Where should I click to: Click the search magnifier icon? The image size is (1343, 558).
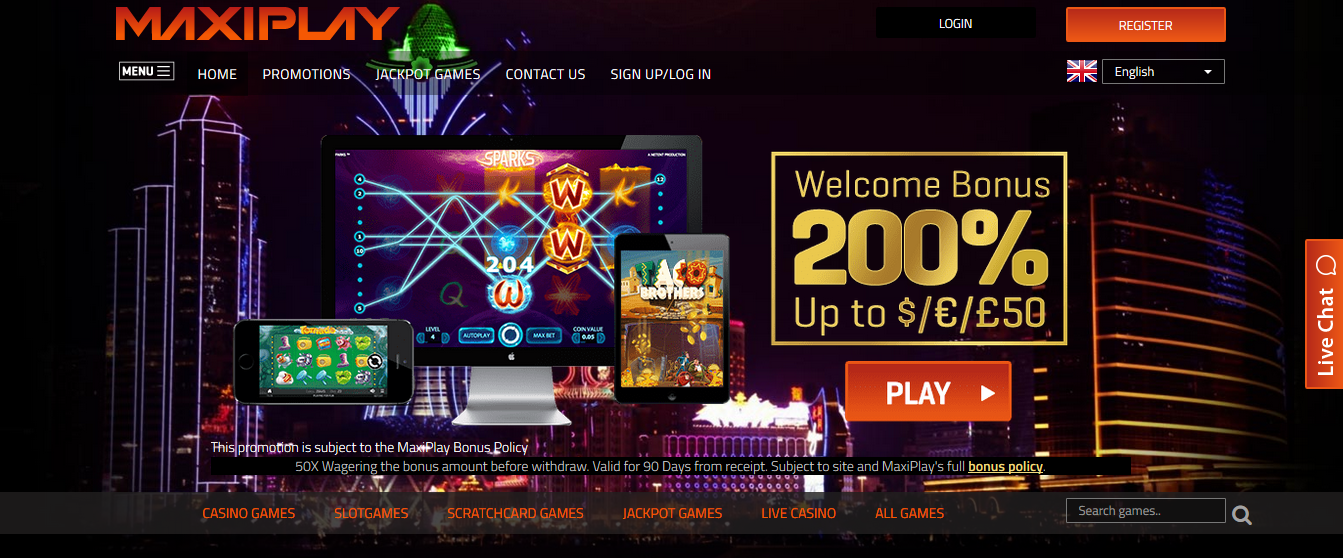coord(1242,515)
